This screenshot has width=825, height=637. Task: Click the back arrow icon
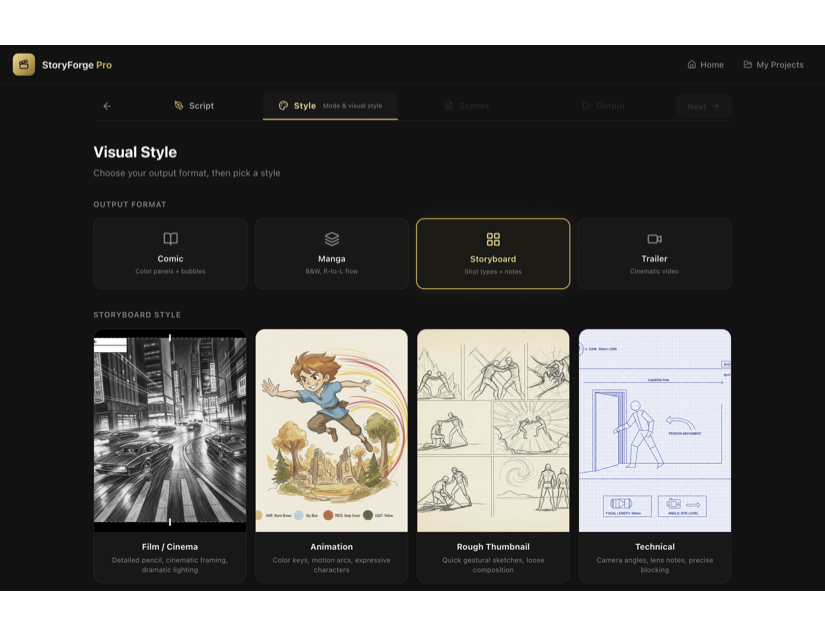[107, 106]
